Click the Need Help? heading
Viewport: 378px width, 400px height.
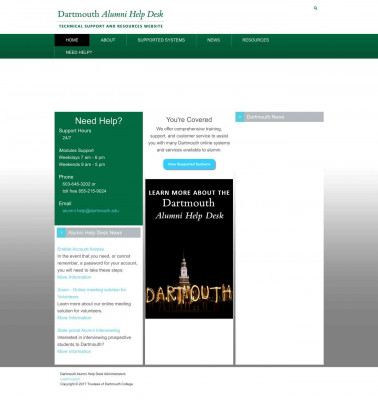[99, 121]
